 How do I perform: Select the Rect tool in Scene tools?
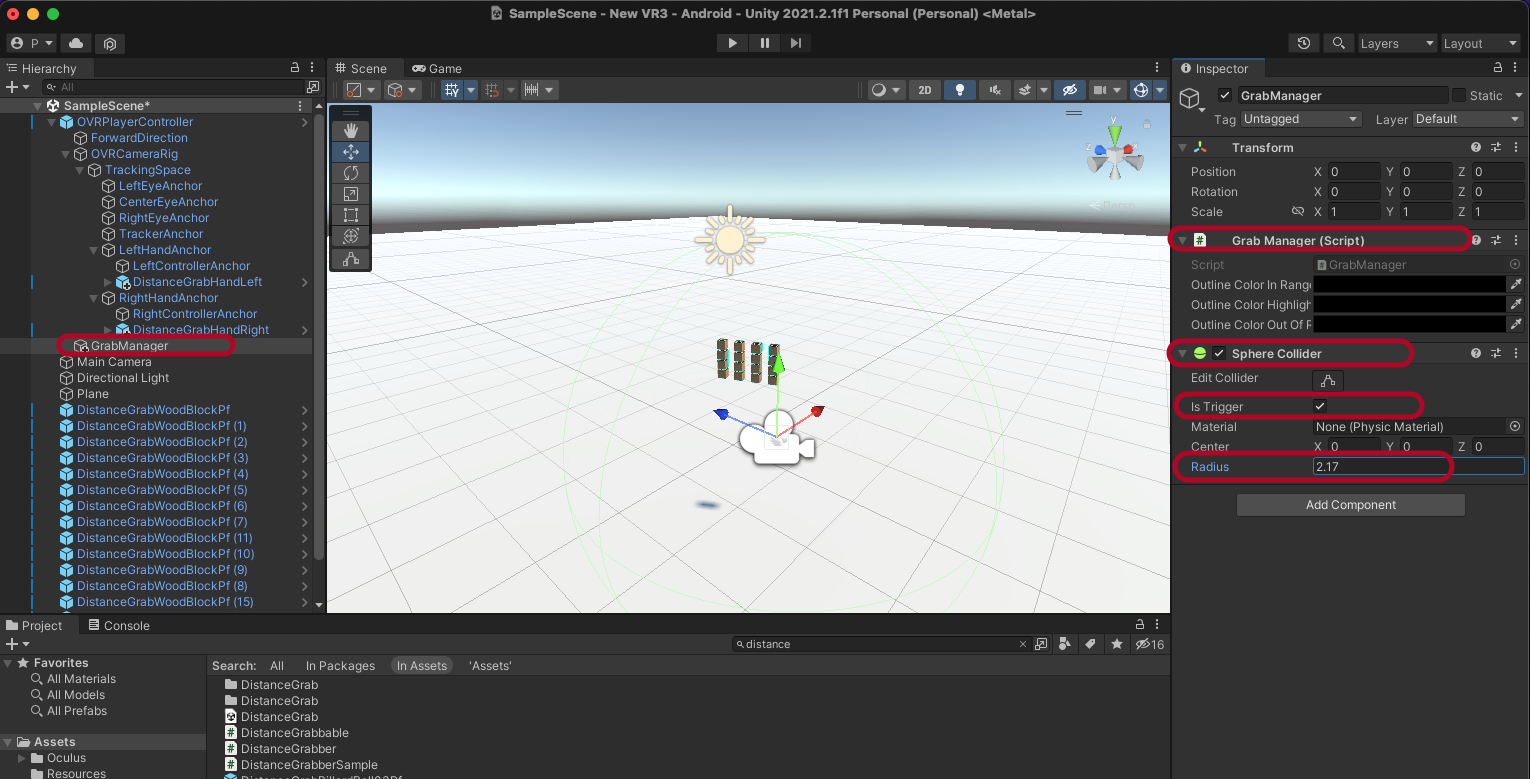[x=351, y=215]
